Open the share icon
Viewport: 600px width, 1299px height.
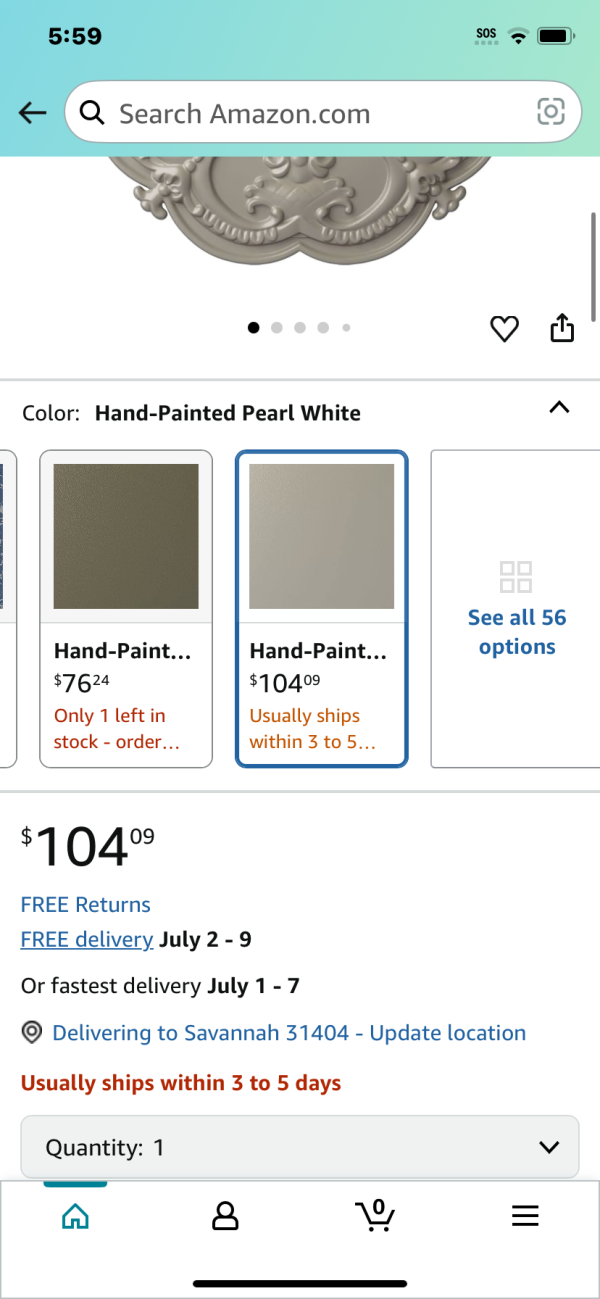(x=563, y=327)
